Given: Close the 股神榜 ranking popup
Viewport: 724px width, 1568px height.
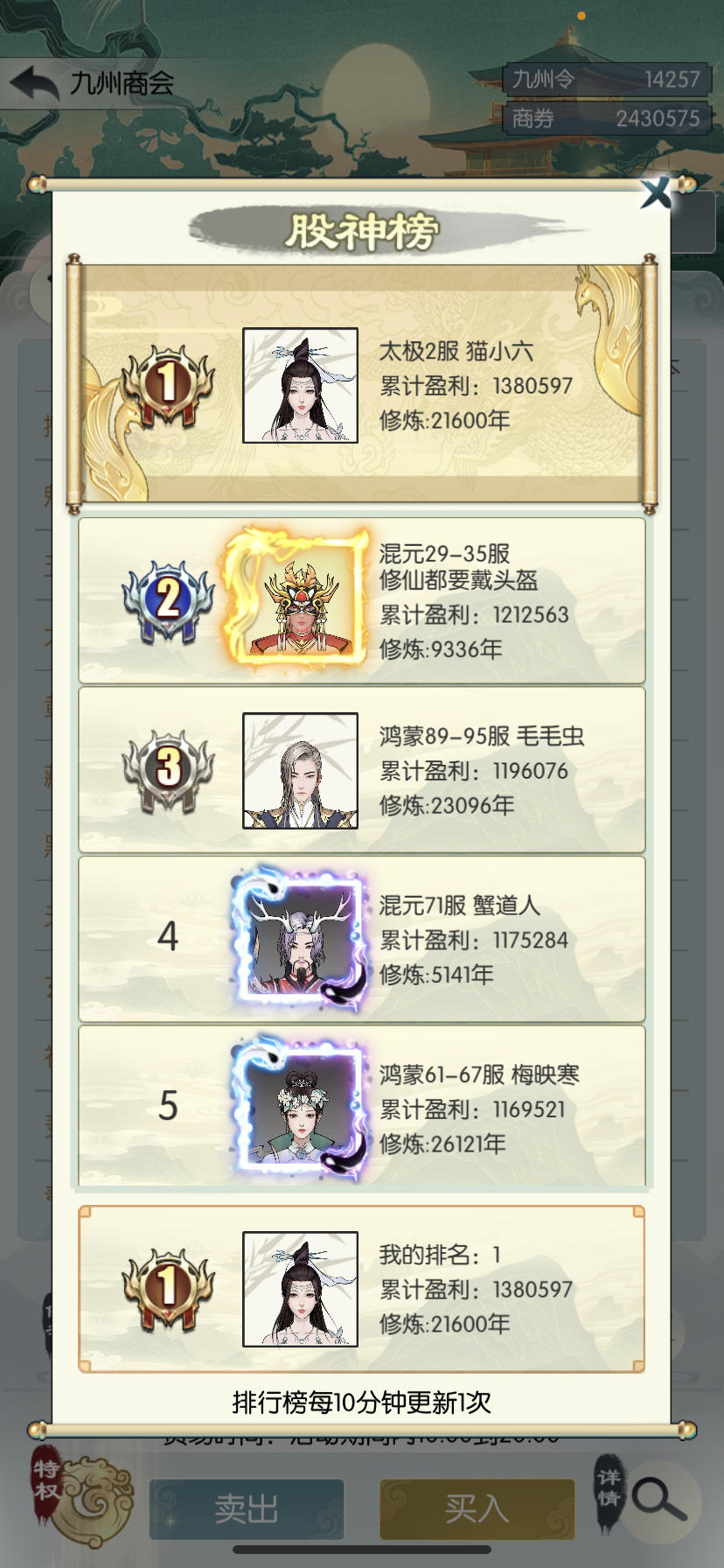Looking at the screenshot, I should tap(655, 192).
